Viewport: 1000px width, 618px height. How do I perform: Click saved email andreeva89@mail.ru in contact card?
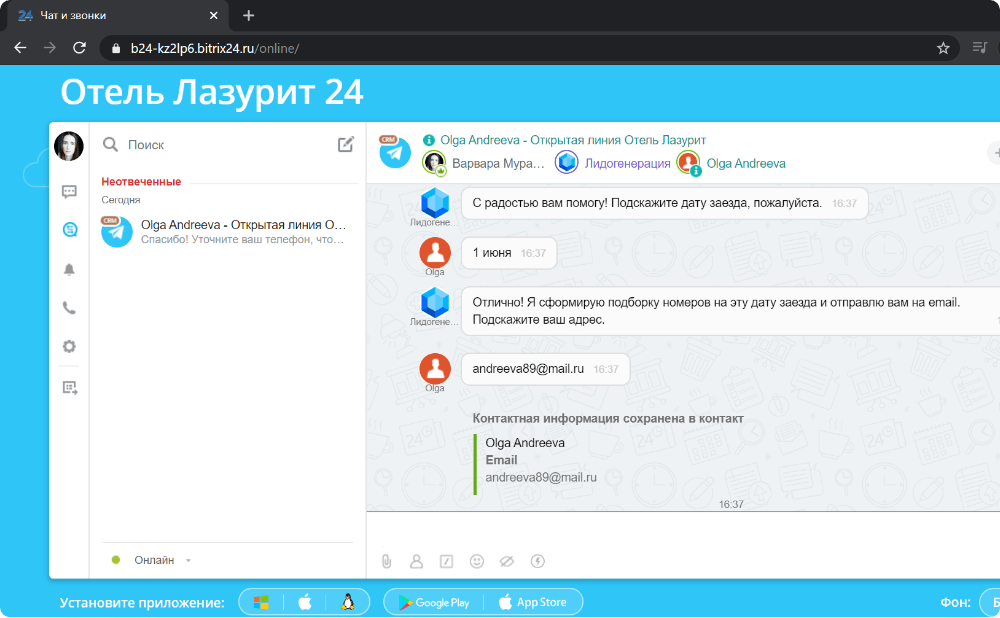coord(541,477)
